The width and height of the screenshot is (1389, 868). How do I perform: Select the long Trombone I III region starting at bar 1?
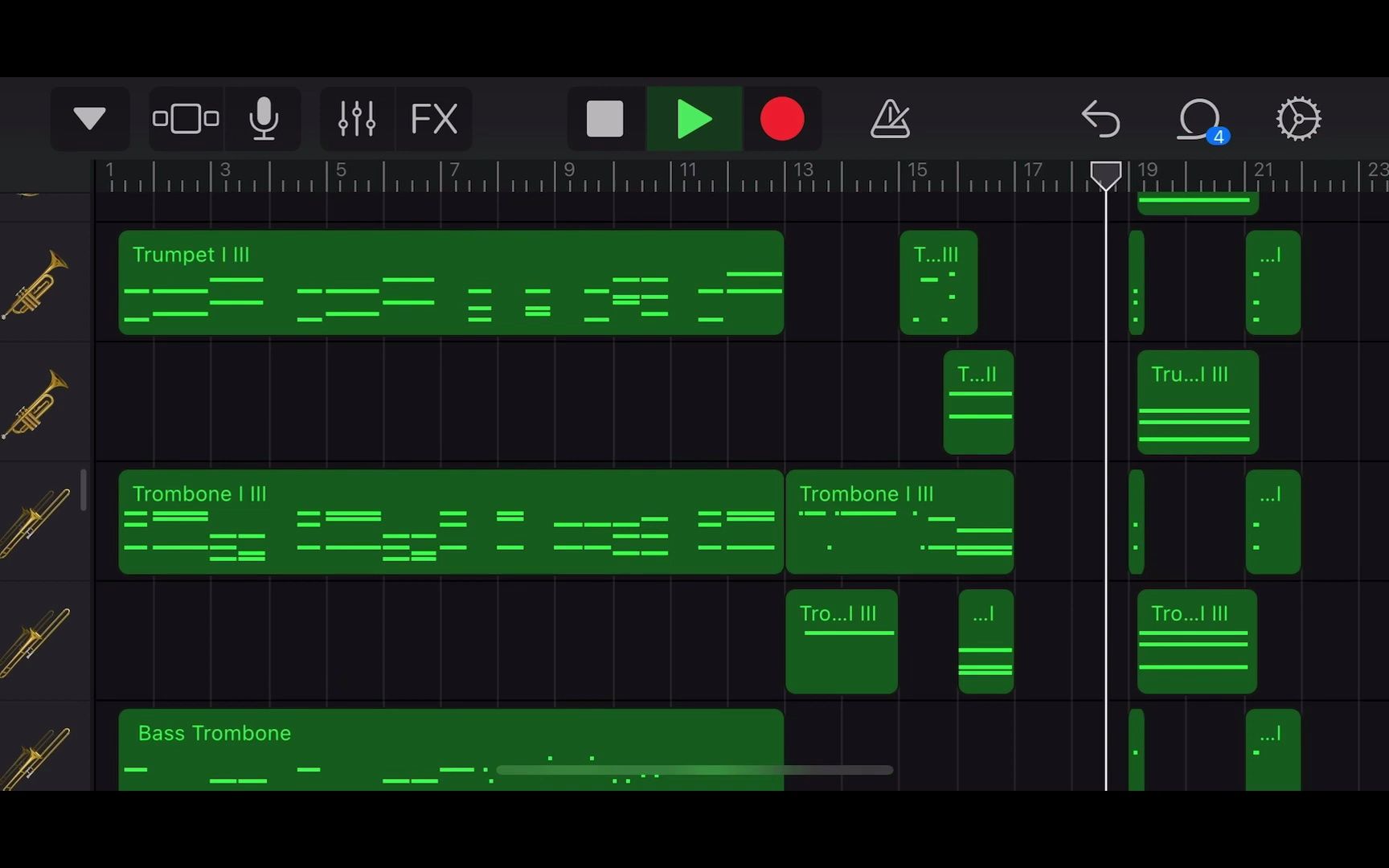[451, 522]
